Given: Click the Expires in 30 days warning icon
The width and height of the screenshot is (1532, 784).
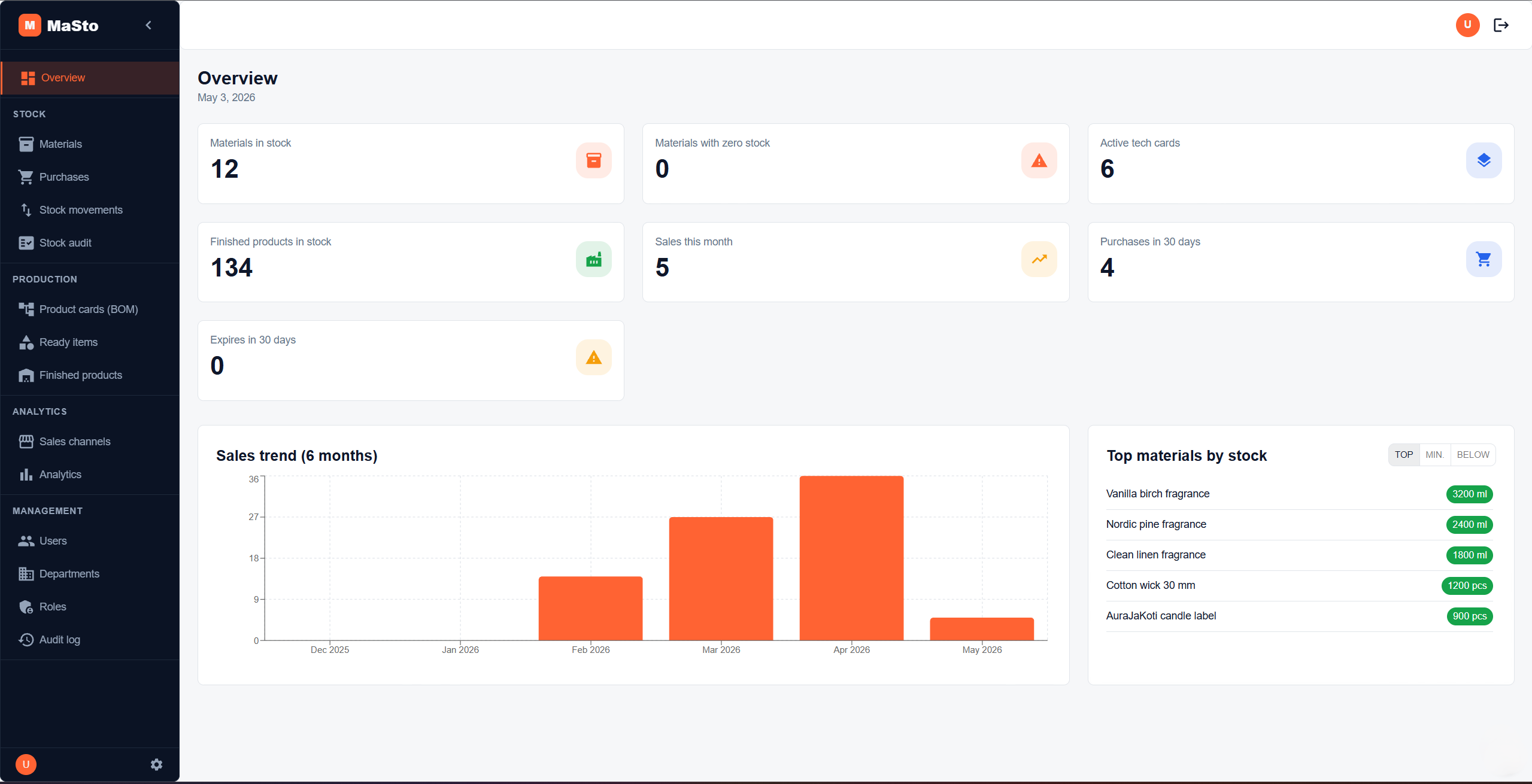Looking at the screenshot, I should pyautogui.click(x=594, y=358).
